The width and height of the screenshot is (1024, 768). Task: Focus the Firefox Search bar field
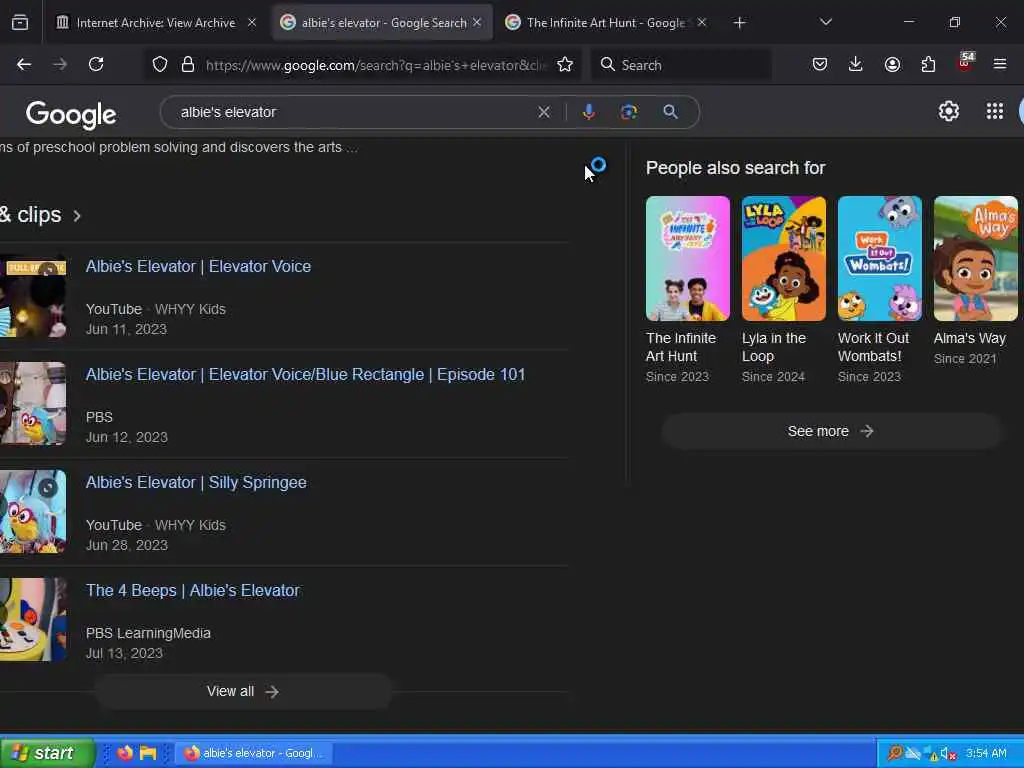(681, 65)
